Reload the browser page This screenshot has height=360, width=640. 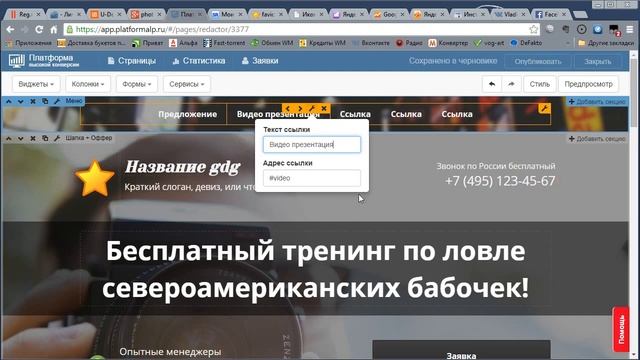click(39, 29)
